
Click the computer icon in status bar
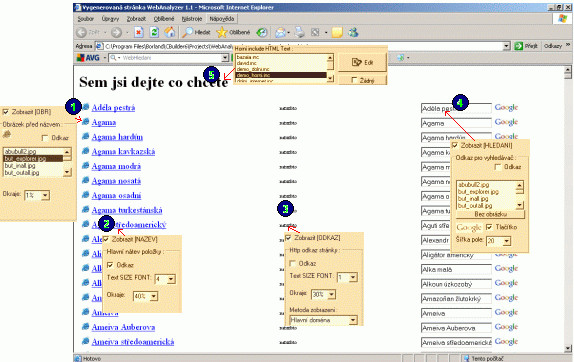[466, 358]
